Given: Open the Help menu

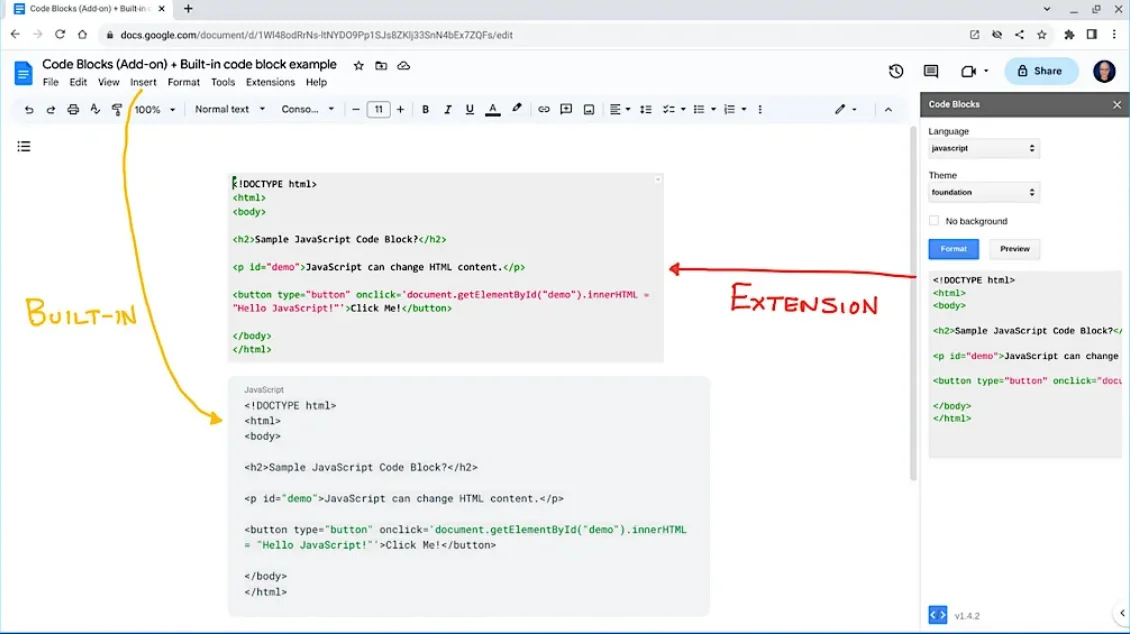Looking at the screenshot, I should click(x=316, y=82).
